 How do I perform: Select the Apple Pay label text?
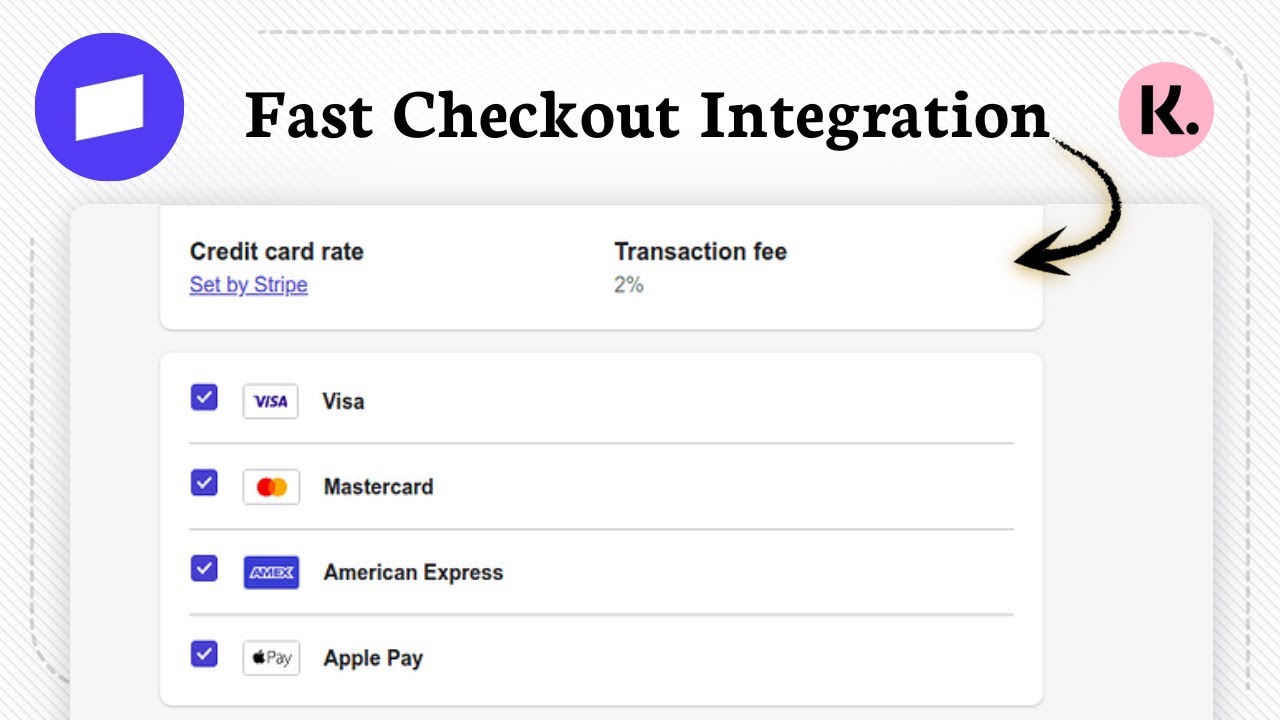click(373, 659)
